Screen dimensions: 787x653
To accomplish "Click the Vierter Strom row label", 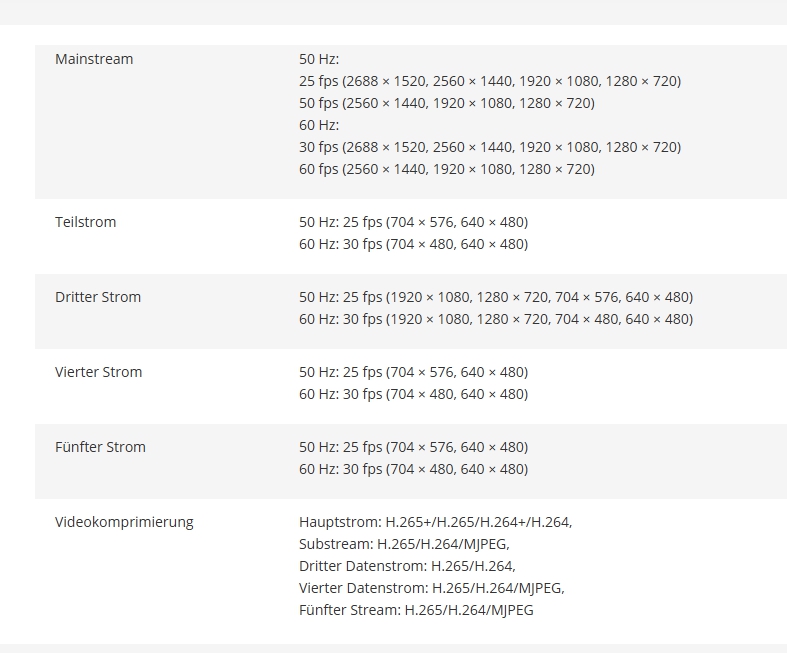I will click(99, 372).
